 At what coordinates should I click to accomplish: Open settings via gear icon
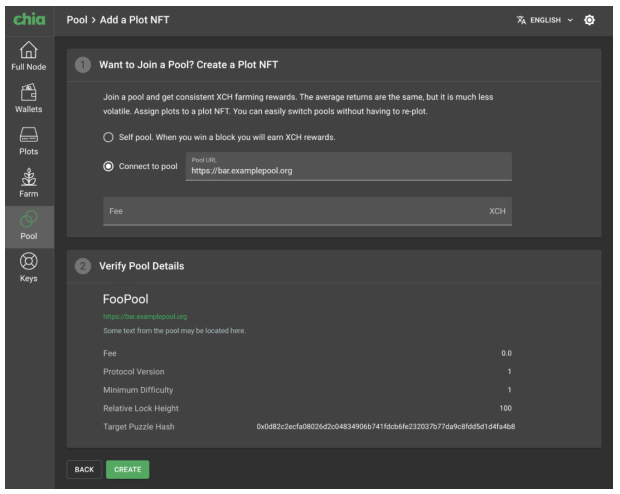click(x=589, y=20)
